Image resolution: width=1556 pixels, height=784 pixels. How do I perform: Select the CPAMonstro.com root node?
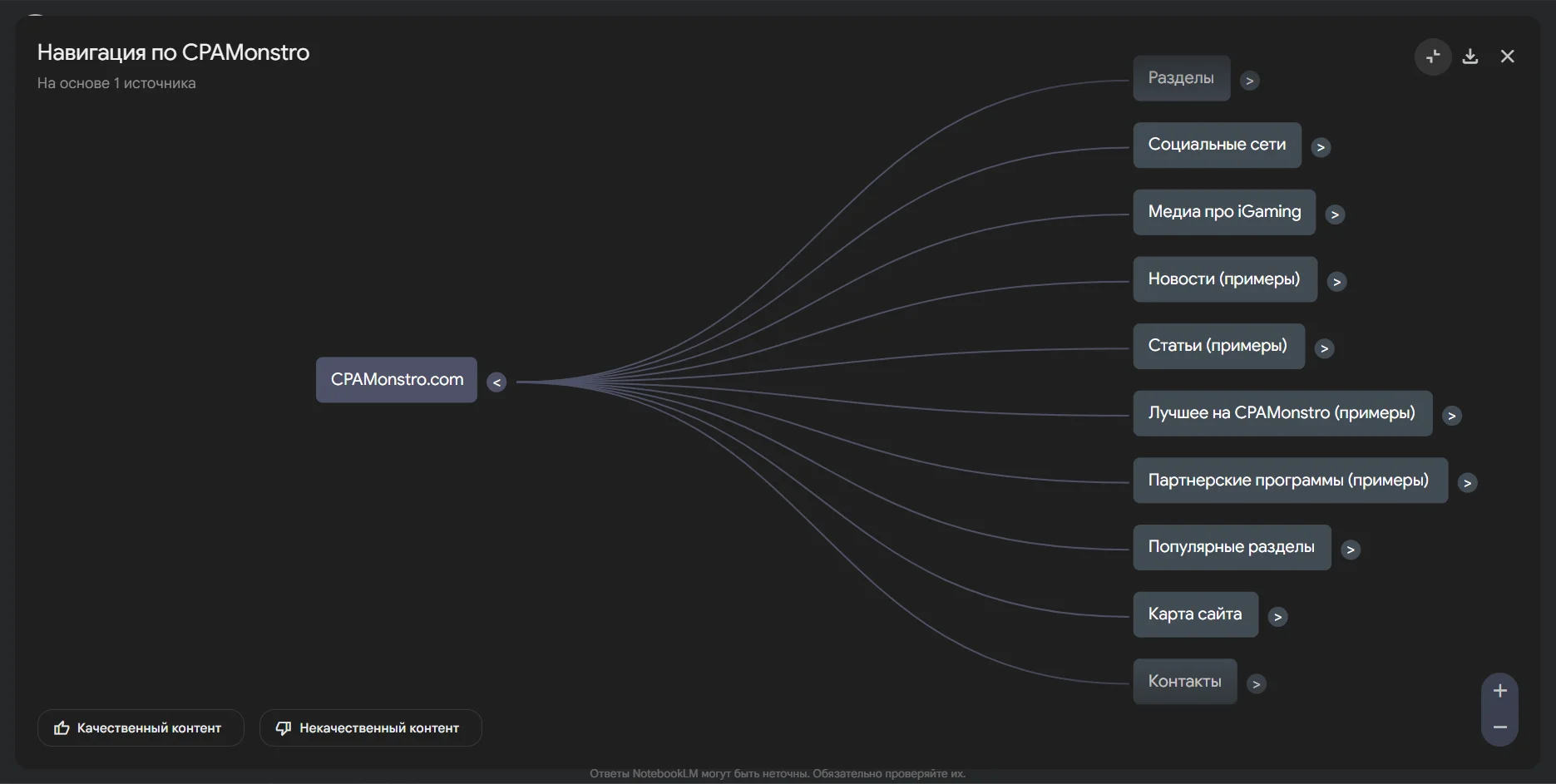pos(397,380)
